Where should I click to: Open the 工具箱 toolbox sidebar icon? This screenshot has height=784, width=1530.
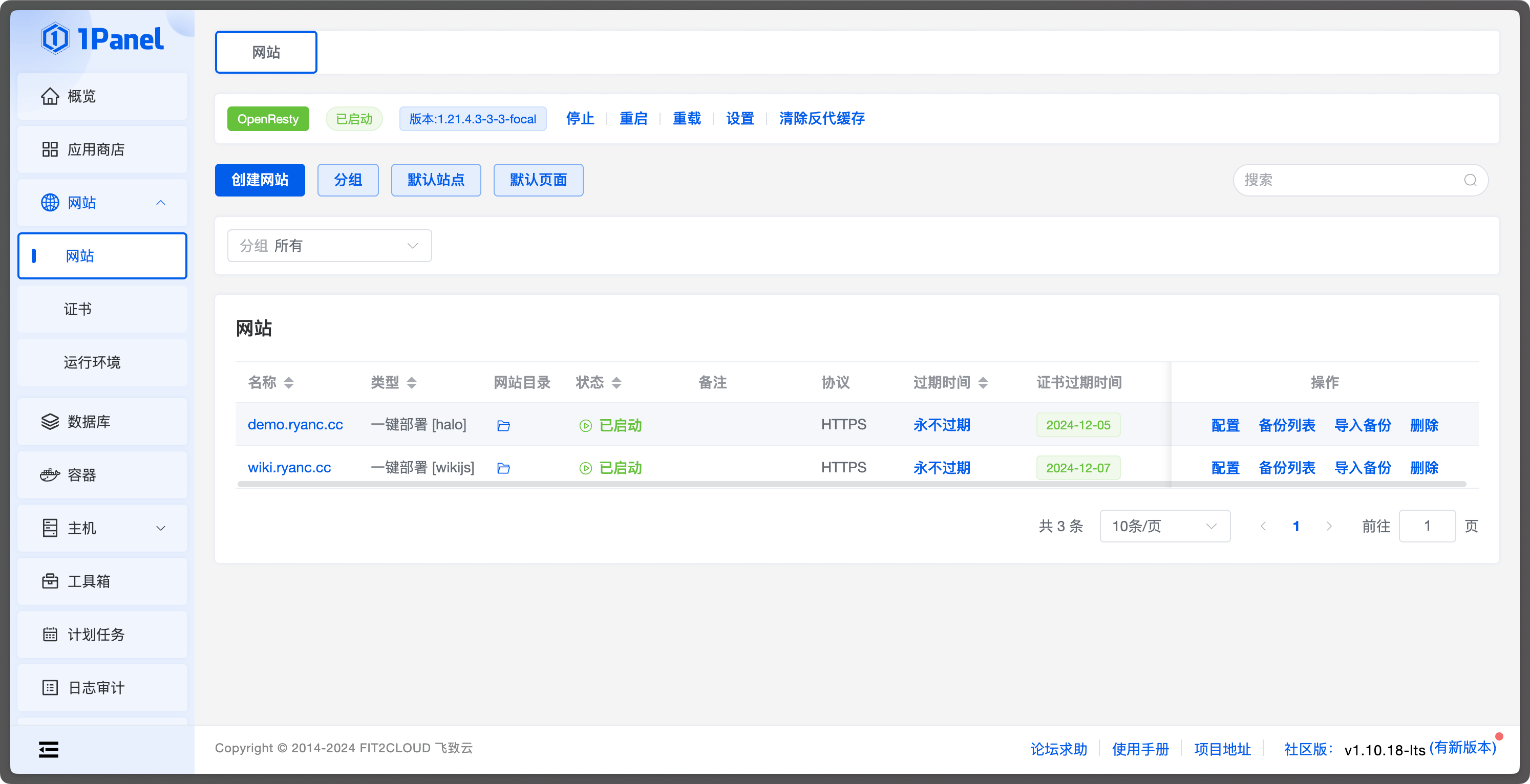click(50, 581)
